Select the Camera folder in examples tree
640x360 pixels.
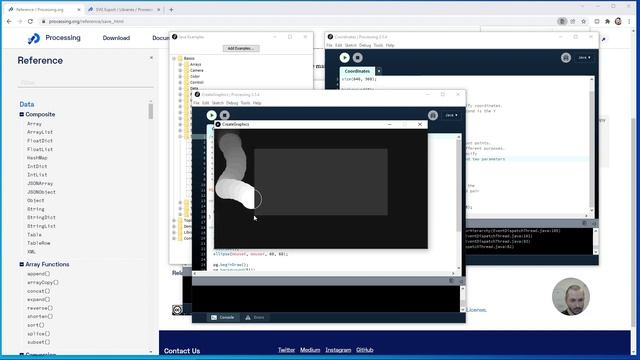(x=197, y=70)
